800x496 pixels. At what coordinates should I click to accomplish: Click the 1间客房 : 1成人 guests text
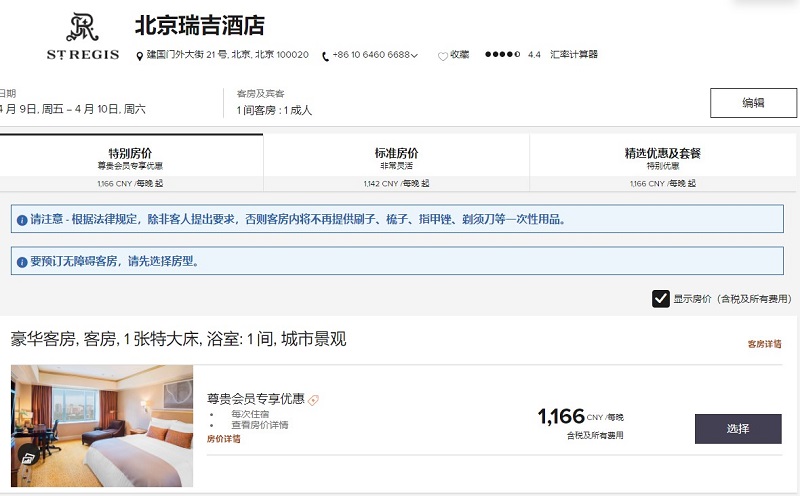click(x=274, y=110)
